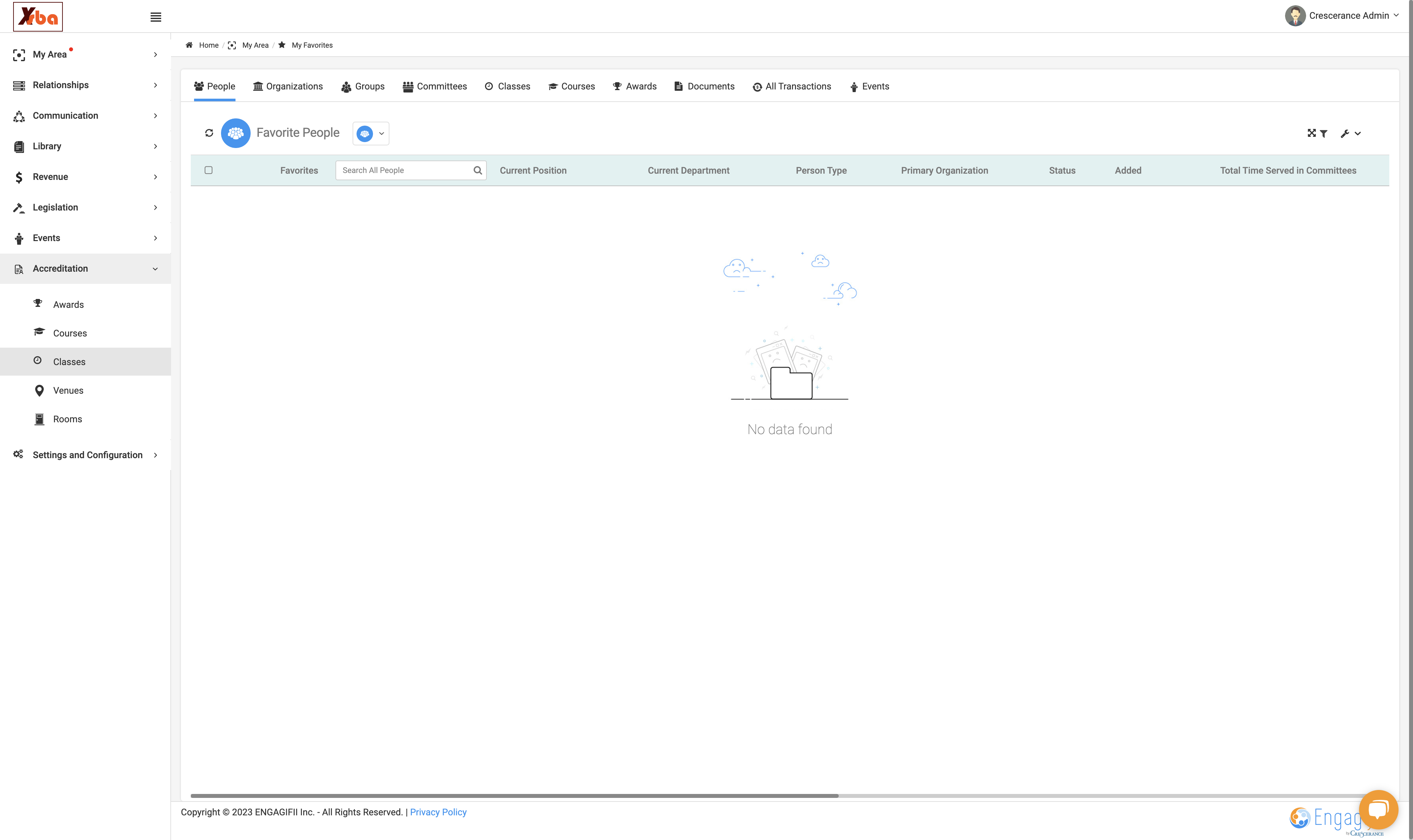Expand the Events sidebar menu
Screen dimensions: 1413x840
click(x=85, y=238)
